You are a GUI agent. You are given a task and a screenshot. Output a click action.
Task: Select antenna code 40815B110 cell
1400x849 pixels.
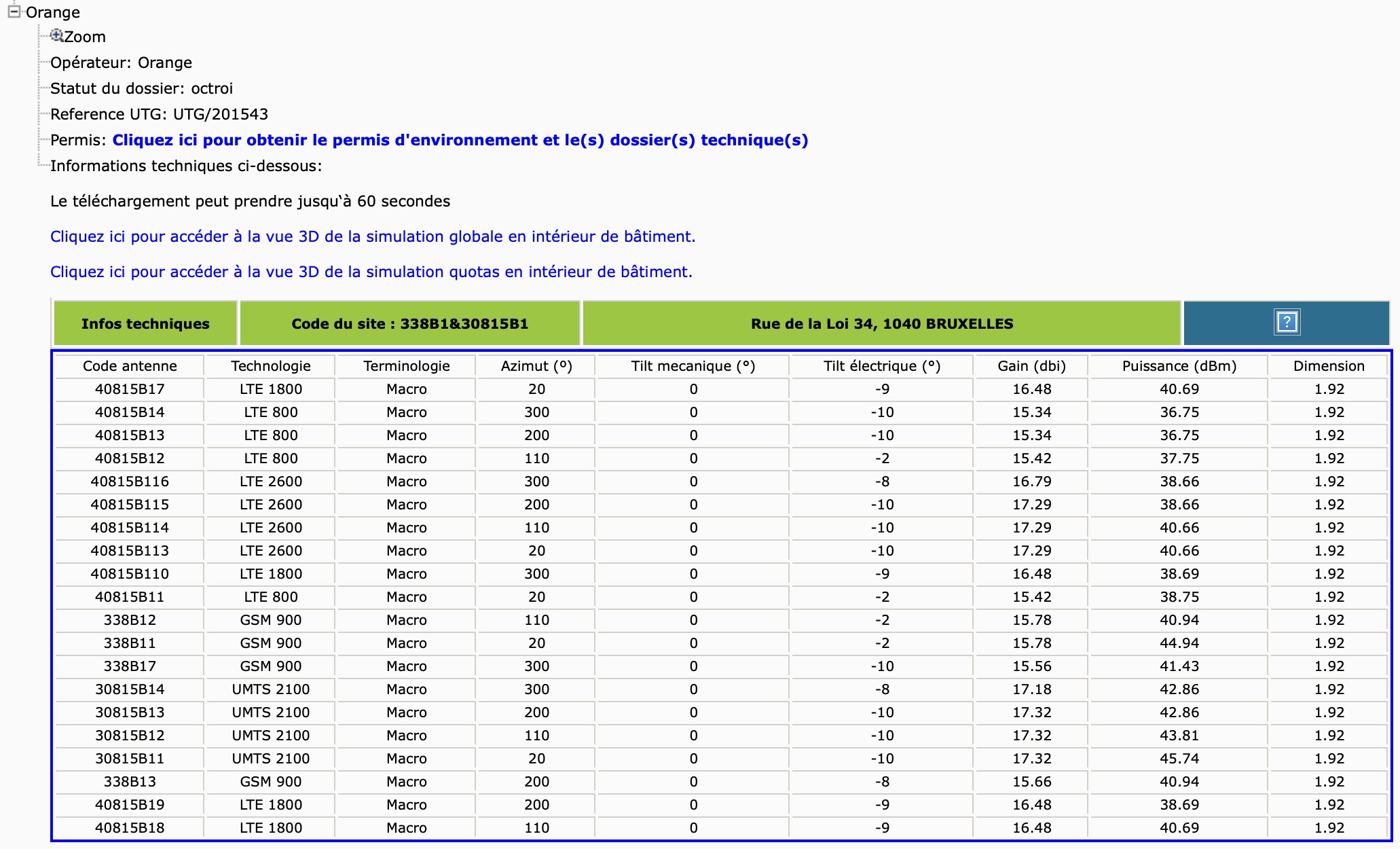[130, 574]
